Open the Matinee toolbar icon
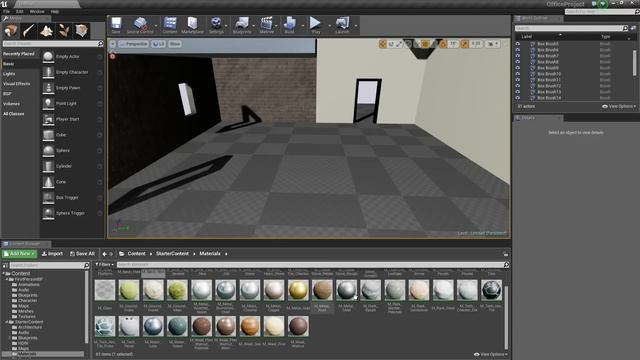 (x=267, y=25)
